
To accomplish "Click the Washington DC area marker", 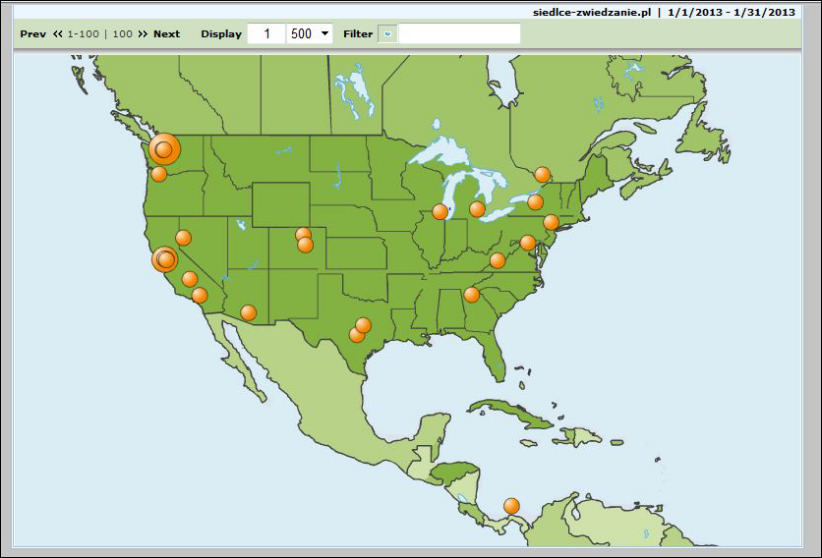I will click(528, 242).
